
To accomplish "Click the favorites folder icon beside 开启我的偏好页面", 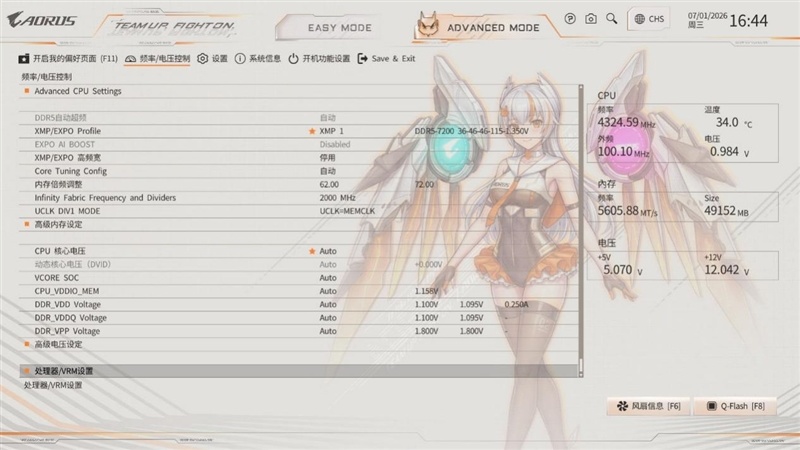I will (x=23, y=59).
